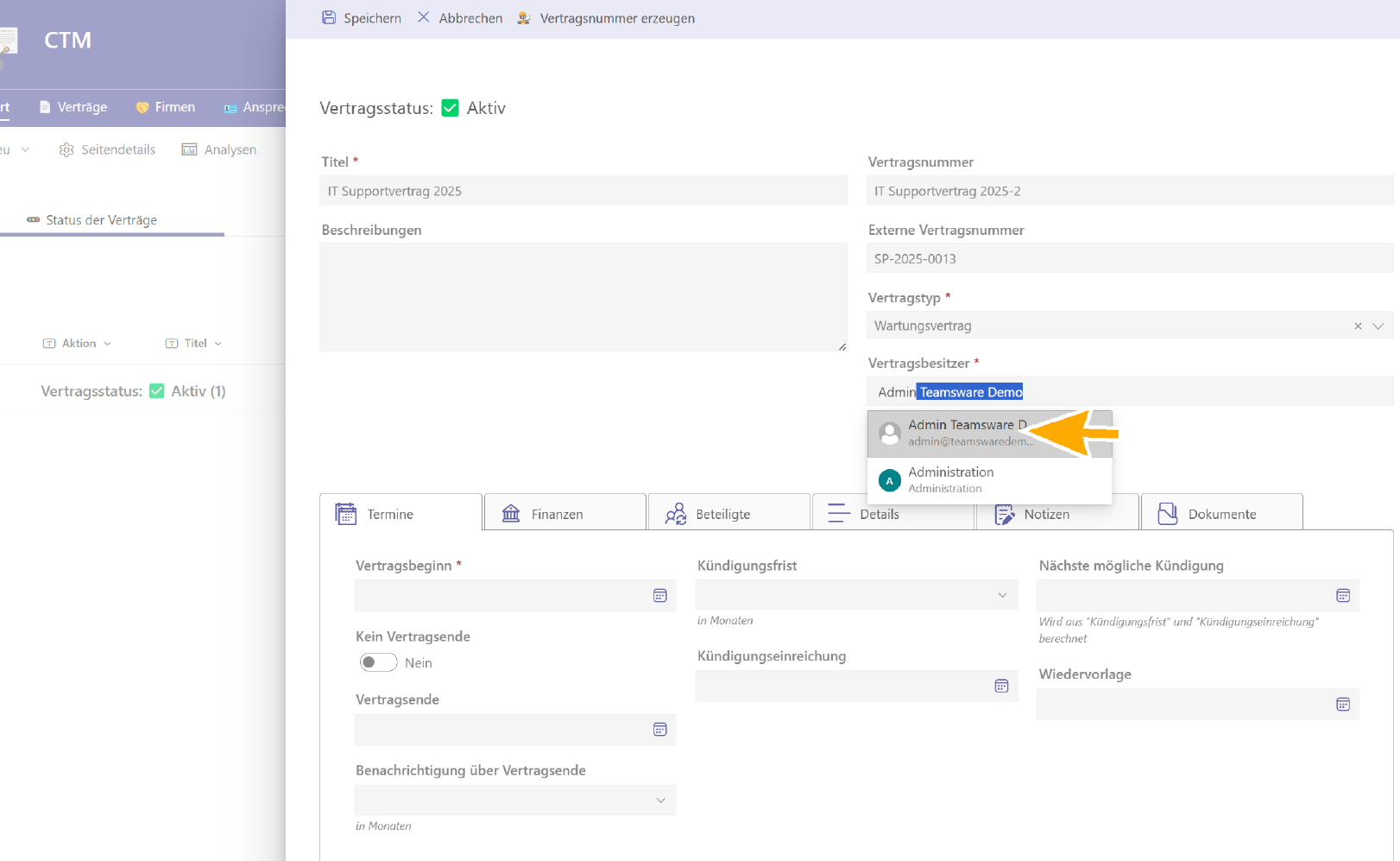Viewport: 1400px width, 861px height.
Task: Open calendar picker for Wiedervorlage
Action: pos(1343,705)
